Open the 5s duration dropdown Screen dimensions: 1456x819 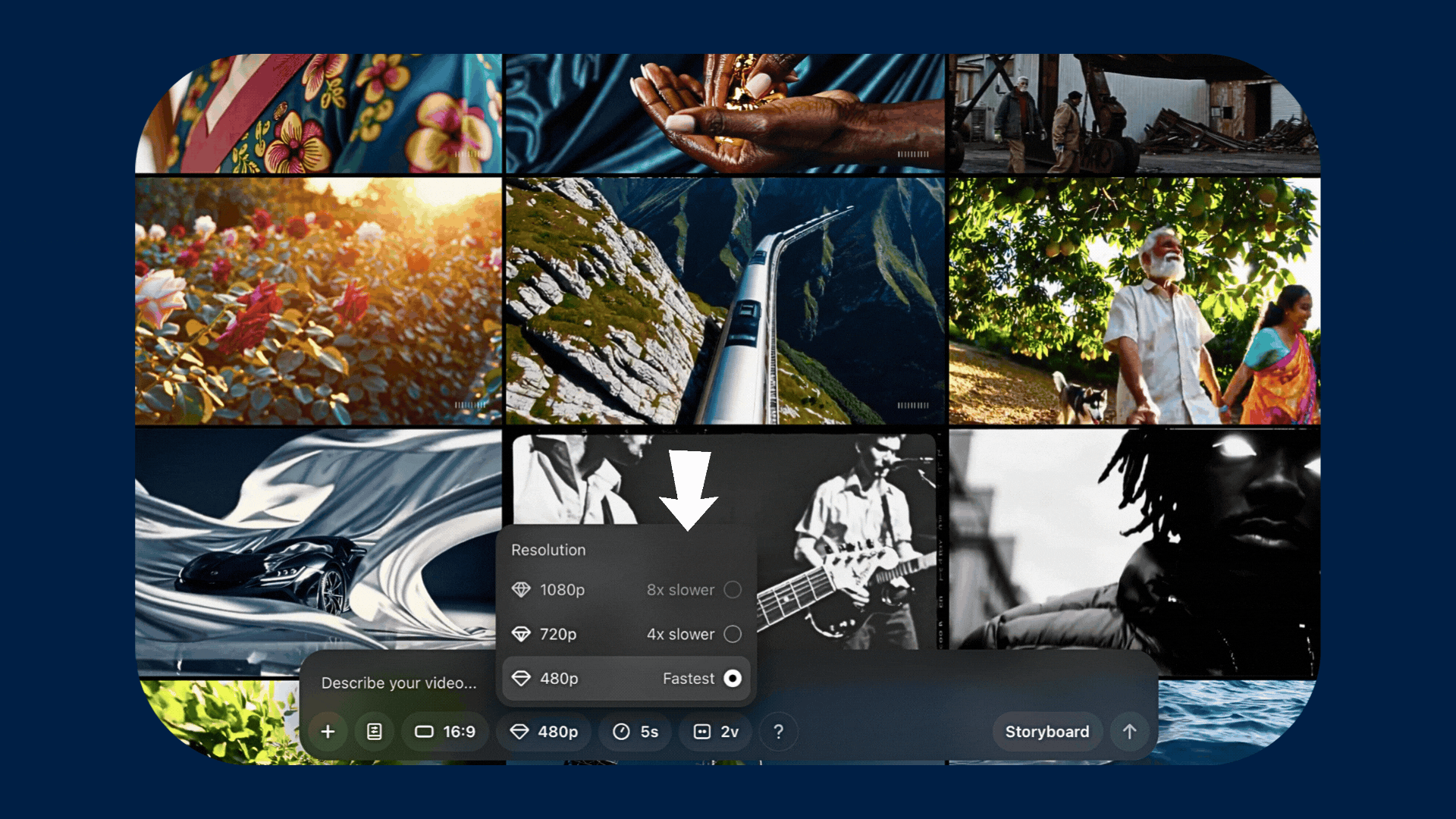coord(635,732)
